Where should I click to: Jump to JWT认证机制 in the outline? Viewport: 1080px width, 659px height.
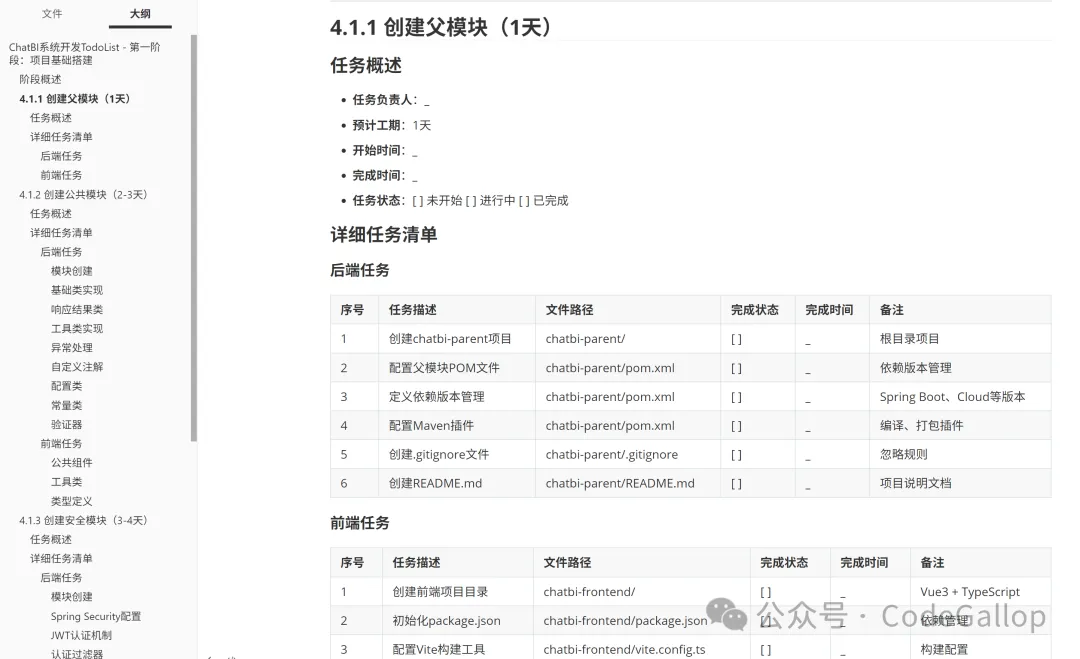click(81, 636)
